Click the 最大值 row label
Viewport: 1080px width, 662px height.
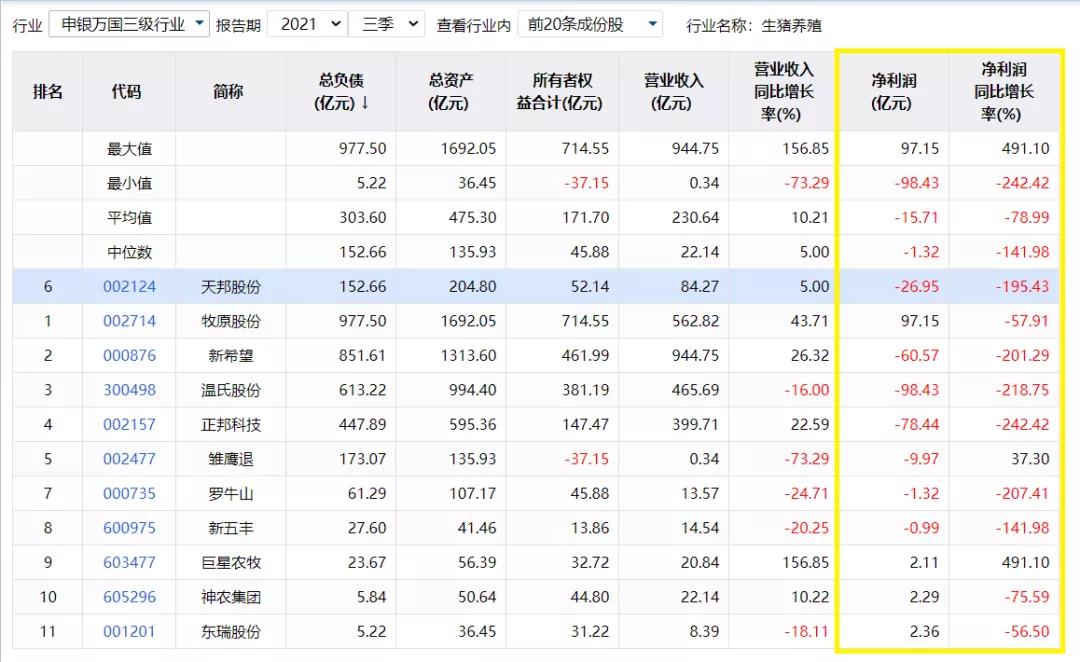click(129, 149)
